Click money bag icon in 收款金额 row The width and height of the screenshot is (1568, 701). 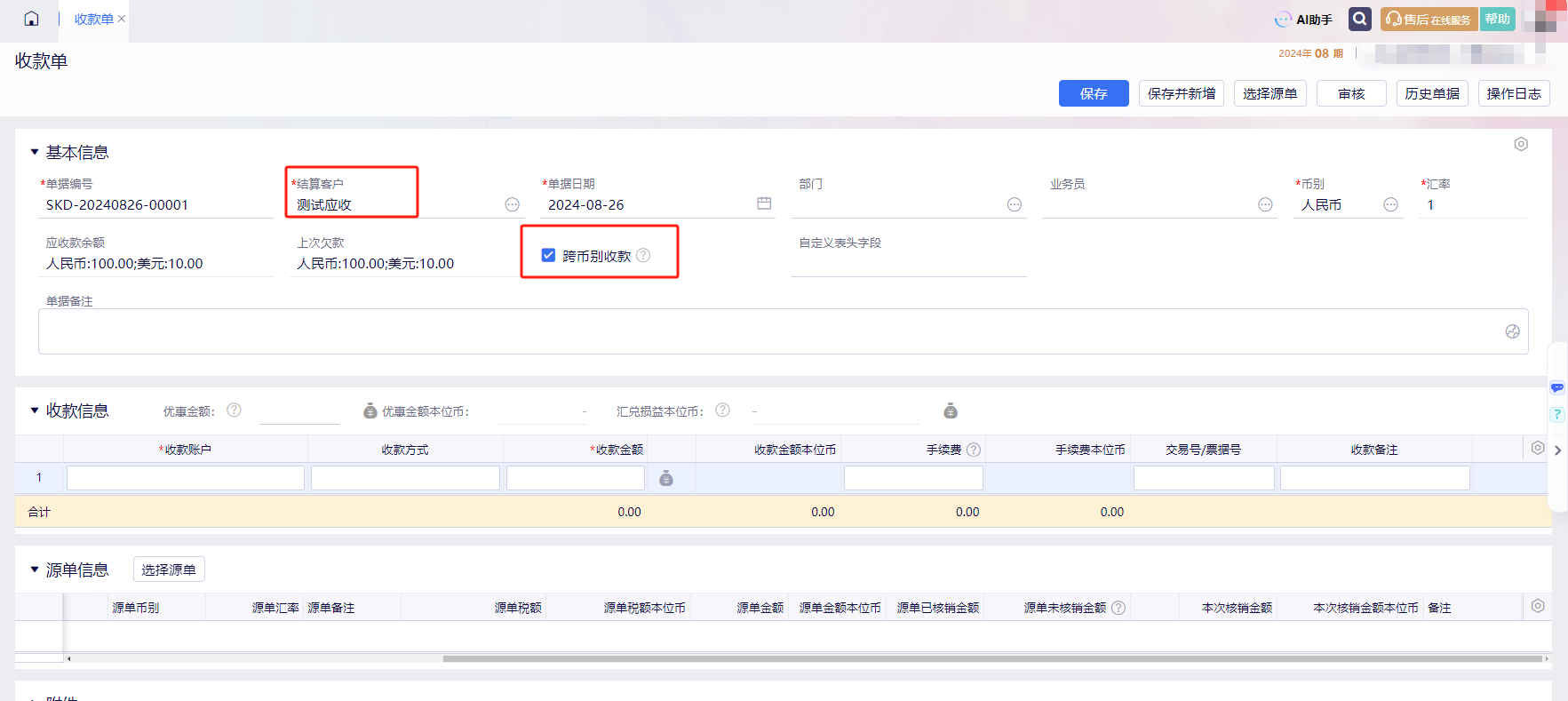666,479
